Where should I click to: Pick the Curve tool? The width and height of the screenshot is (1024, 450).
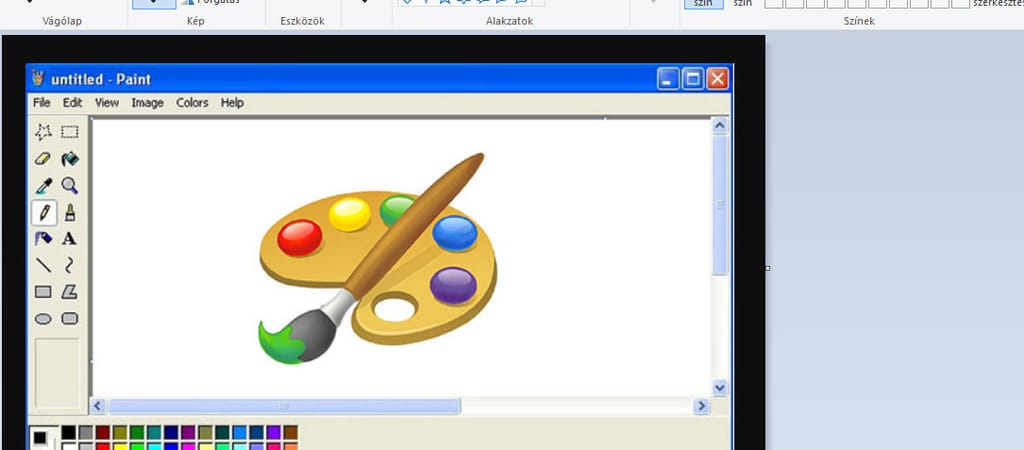pyautogui.click(x=70, y=265)
